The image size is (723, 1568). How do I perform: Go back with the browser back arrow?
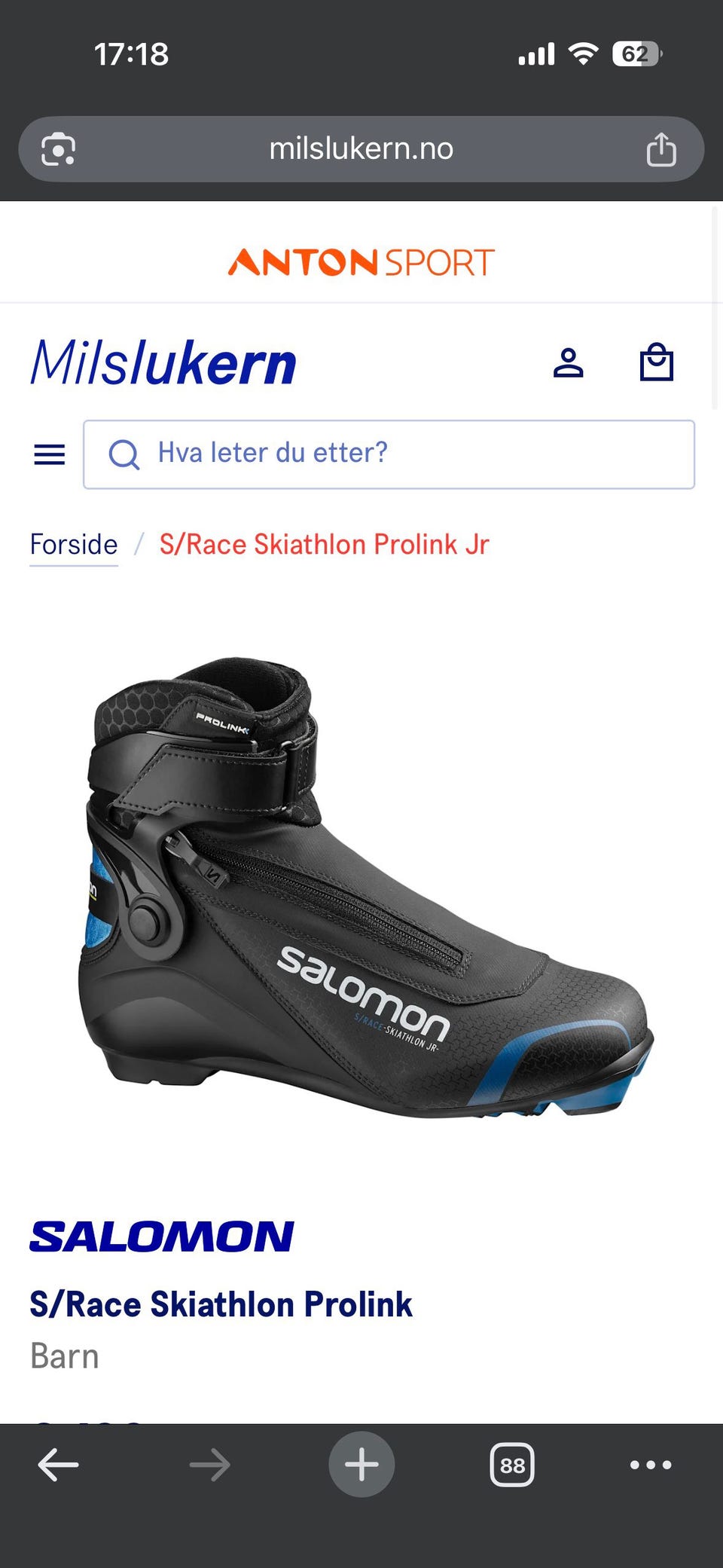pyautogui.click(x=58, y=1465)
